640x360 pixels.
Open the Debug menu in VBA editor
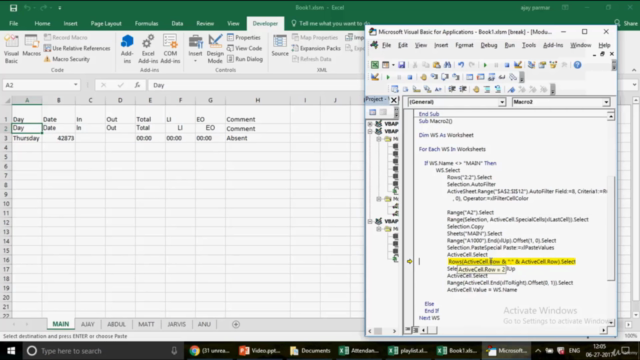click(x=489, y=45)
